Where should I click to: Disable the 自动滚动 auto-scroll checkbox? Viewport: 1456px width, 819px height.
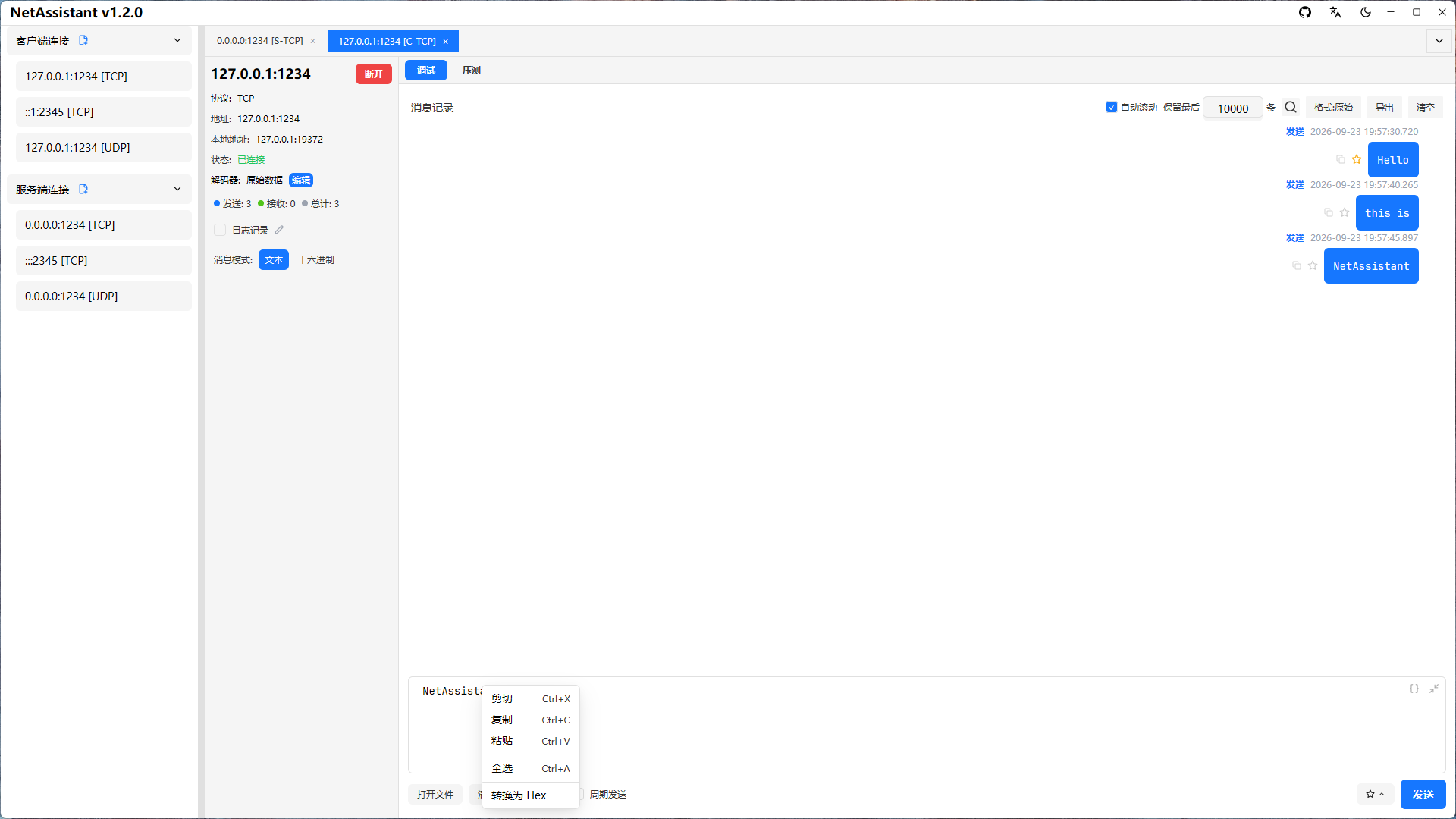coord(1112,107)
